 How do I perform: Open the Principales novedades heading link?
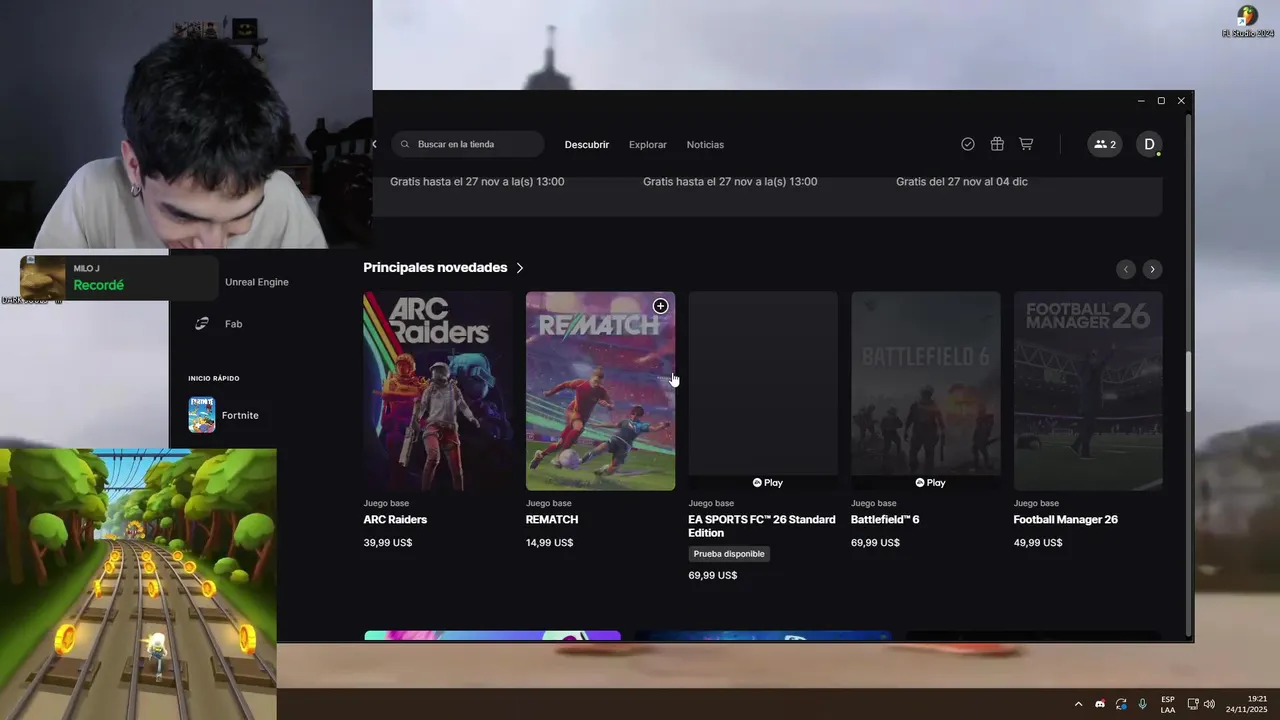(x=435, y=268)
